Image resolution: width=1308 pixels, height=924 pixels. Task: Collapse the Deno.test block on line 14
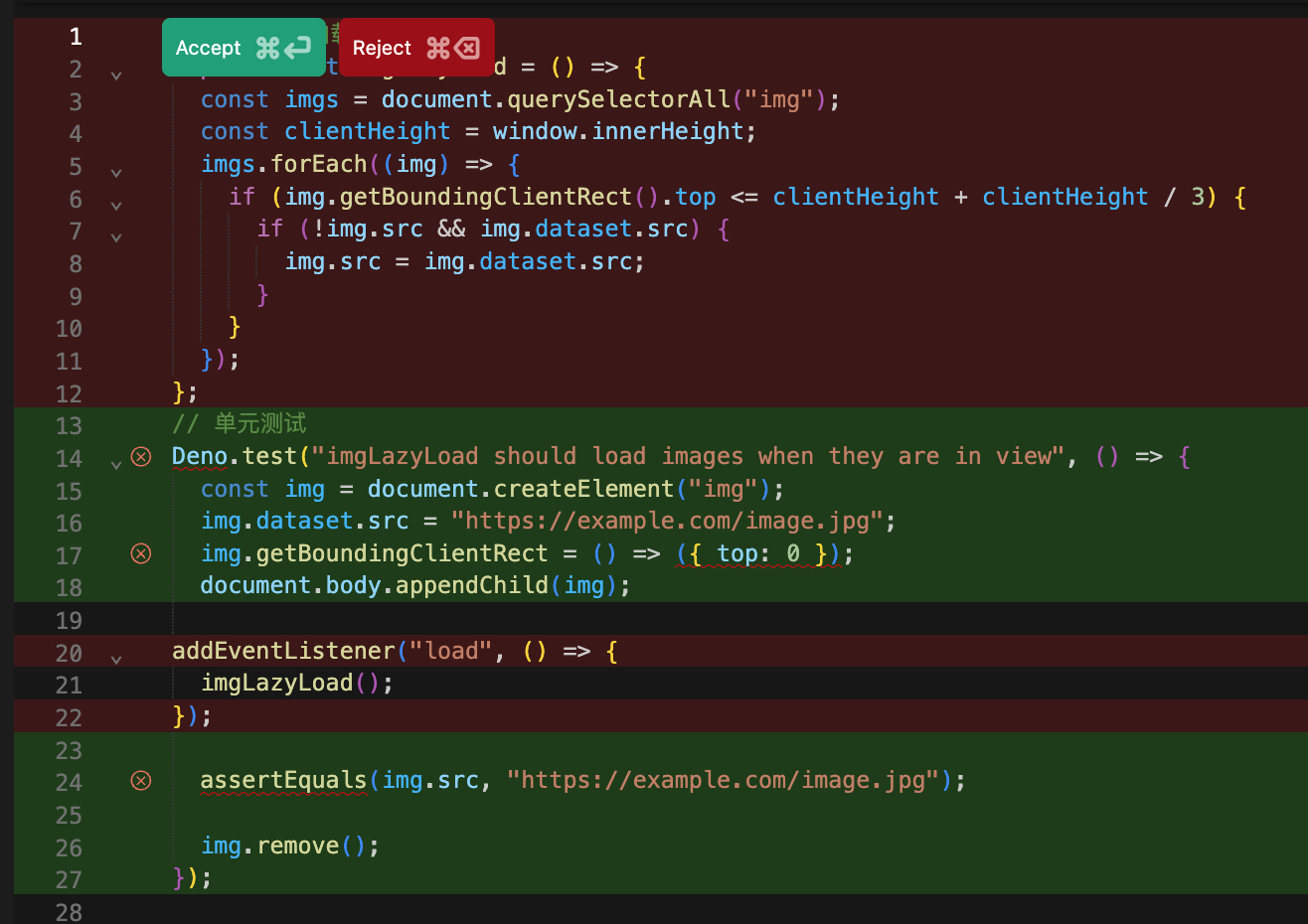116,464
